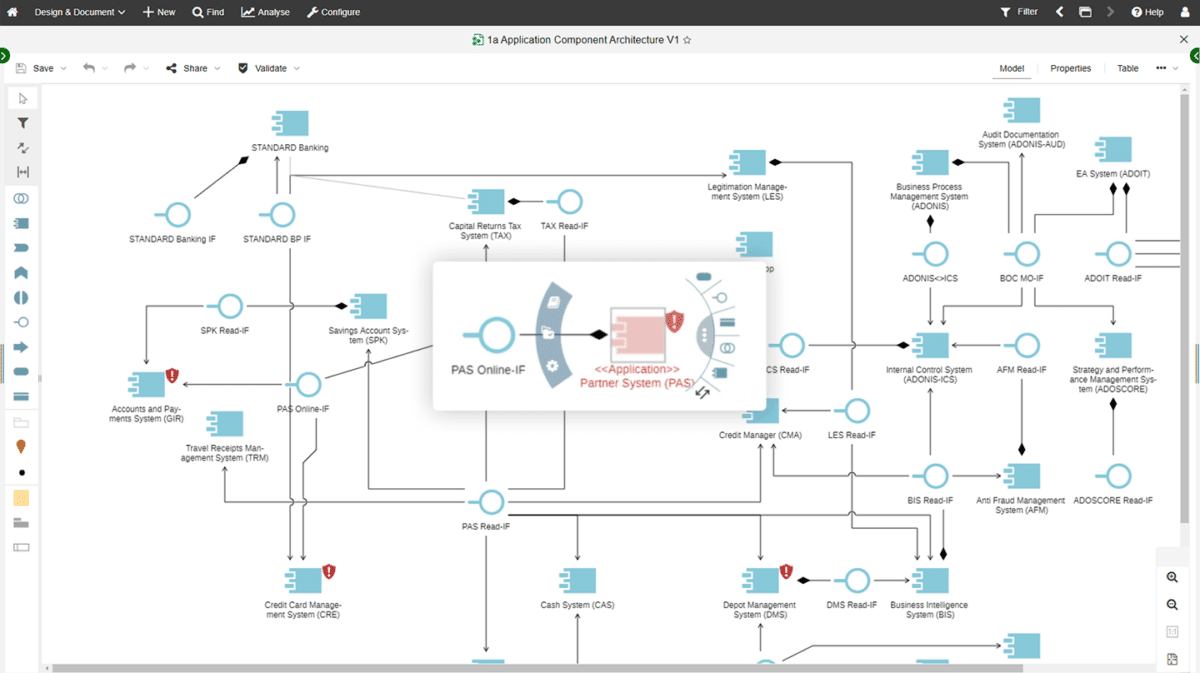Select the pointer selection tool

tap(21, 97)
